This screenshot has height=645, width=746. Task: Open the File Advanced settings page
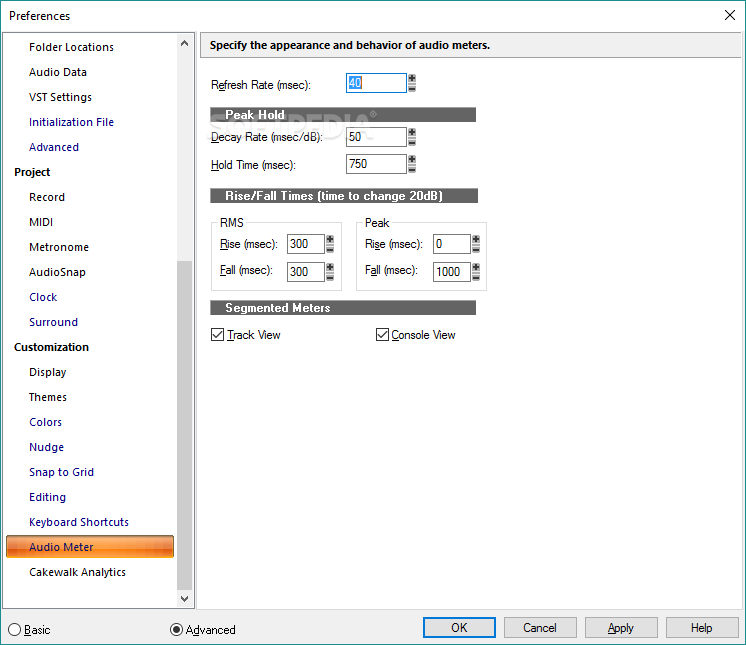pyautogui.click(x=54, y=147)
